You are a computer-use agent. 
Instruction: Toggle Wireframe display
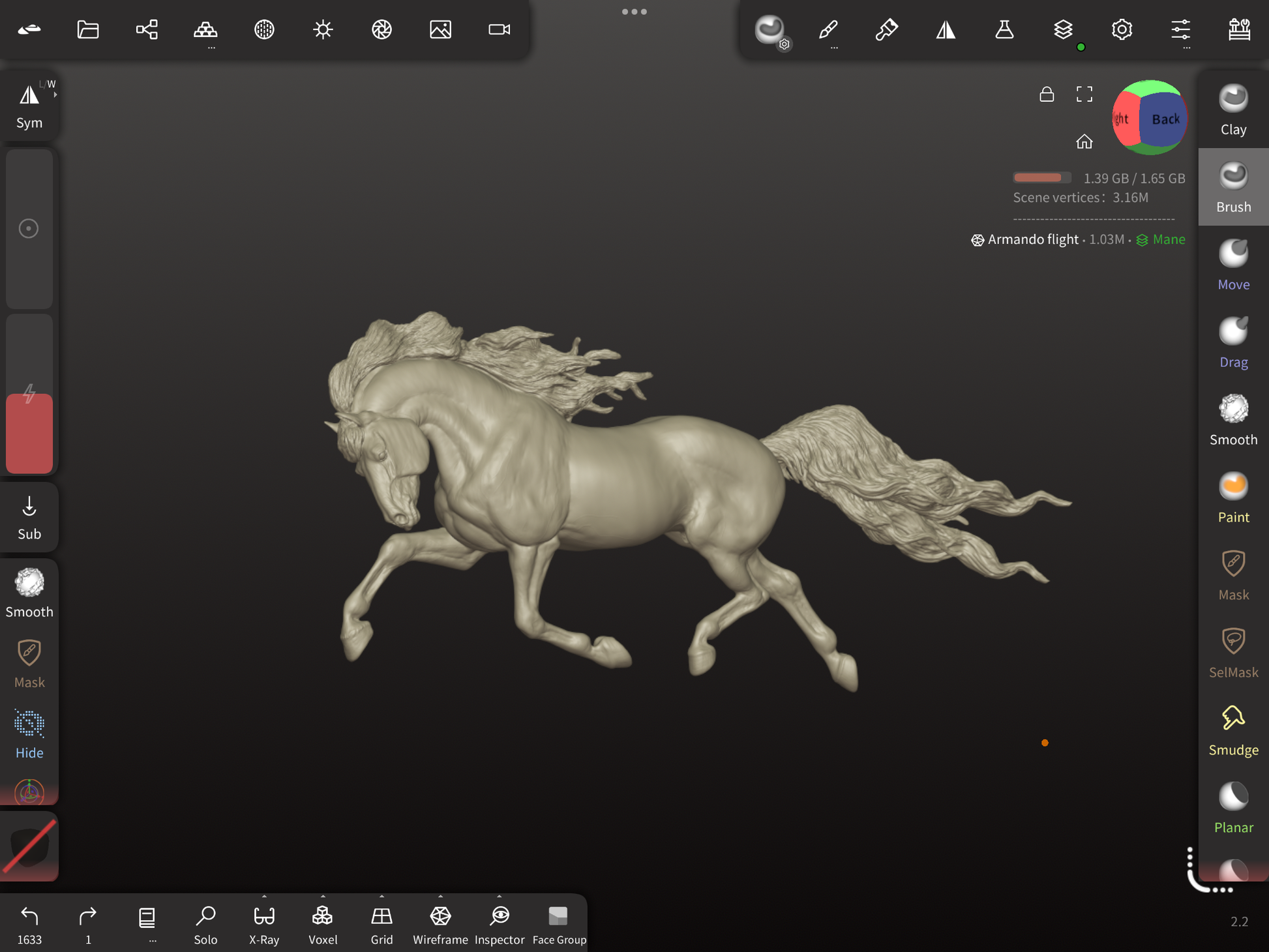pyautogui.click(x=440, y=923)
